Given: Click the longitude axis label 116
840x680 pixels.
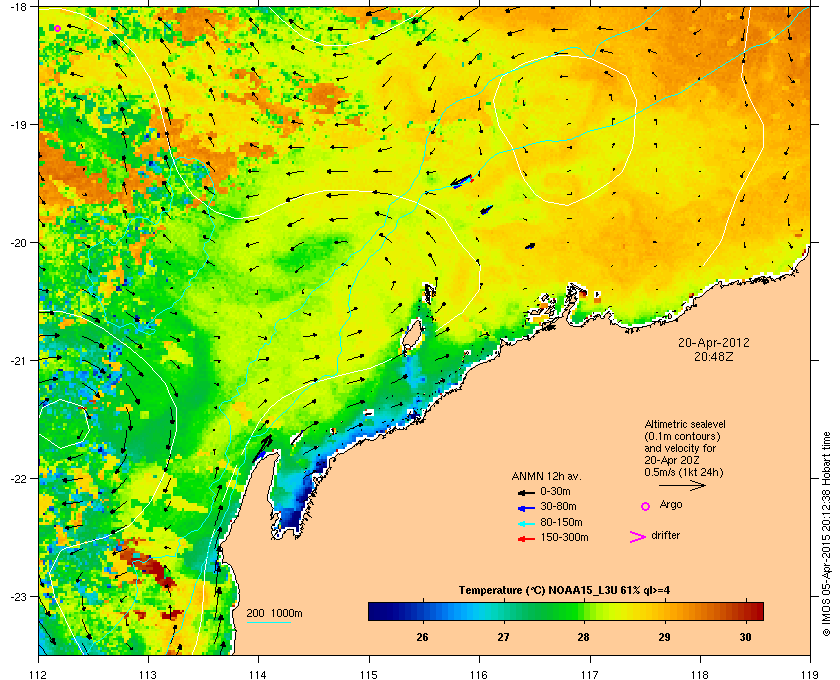Looking at the screenshot, I should (x=479, y=674).
